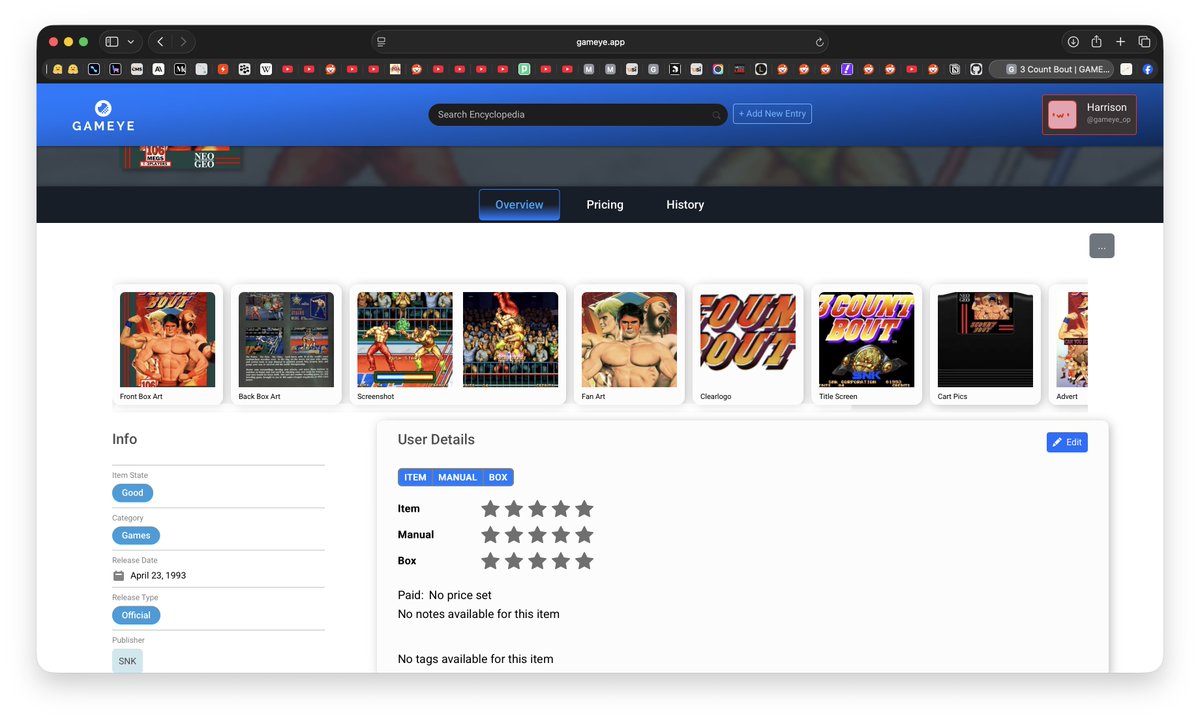The height and width of the screenshot is (721, 1200).
Task: Click the Edit button in User Details
Action: (1067, 442)
